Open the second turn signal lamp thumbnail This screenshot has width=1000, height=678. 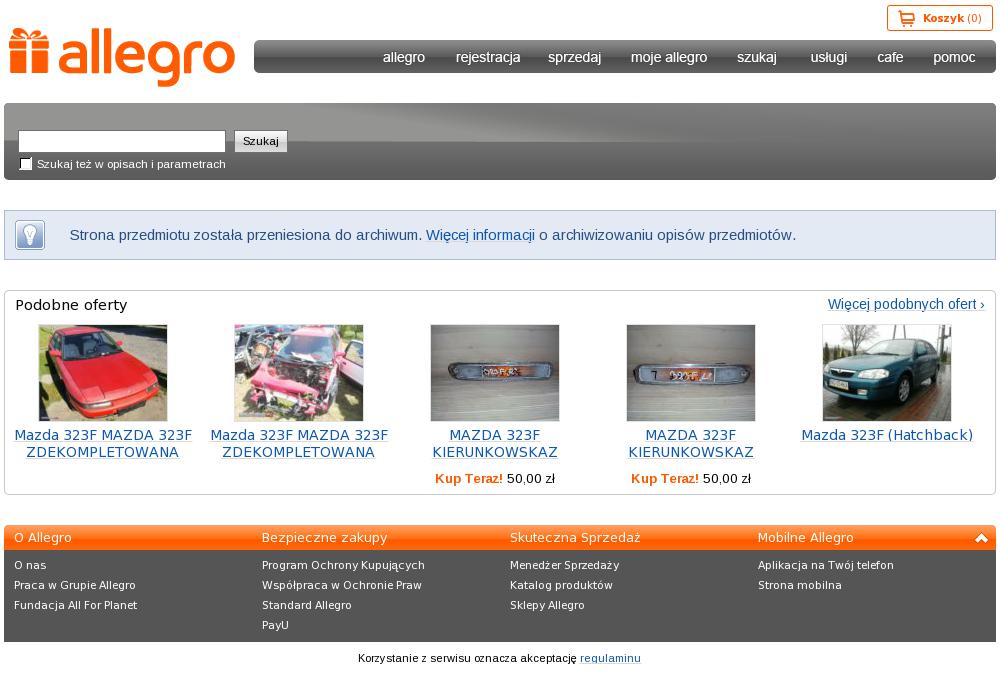coord(691,372)
